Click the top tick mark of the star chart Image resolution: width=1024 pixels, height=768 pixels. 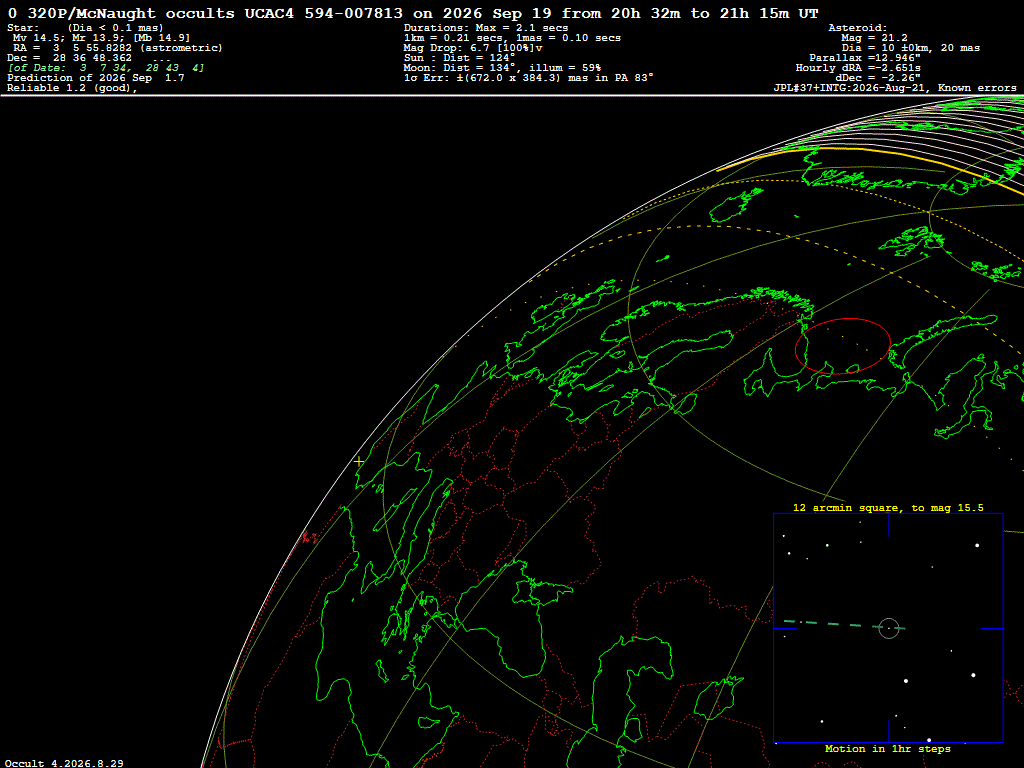pos(889,524)
